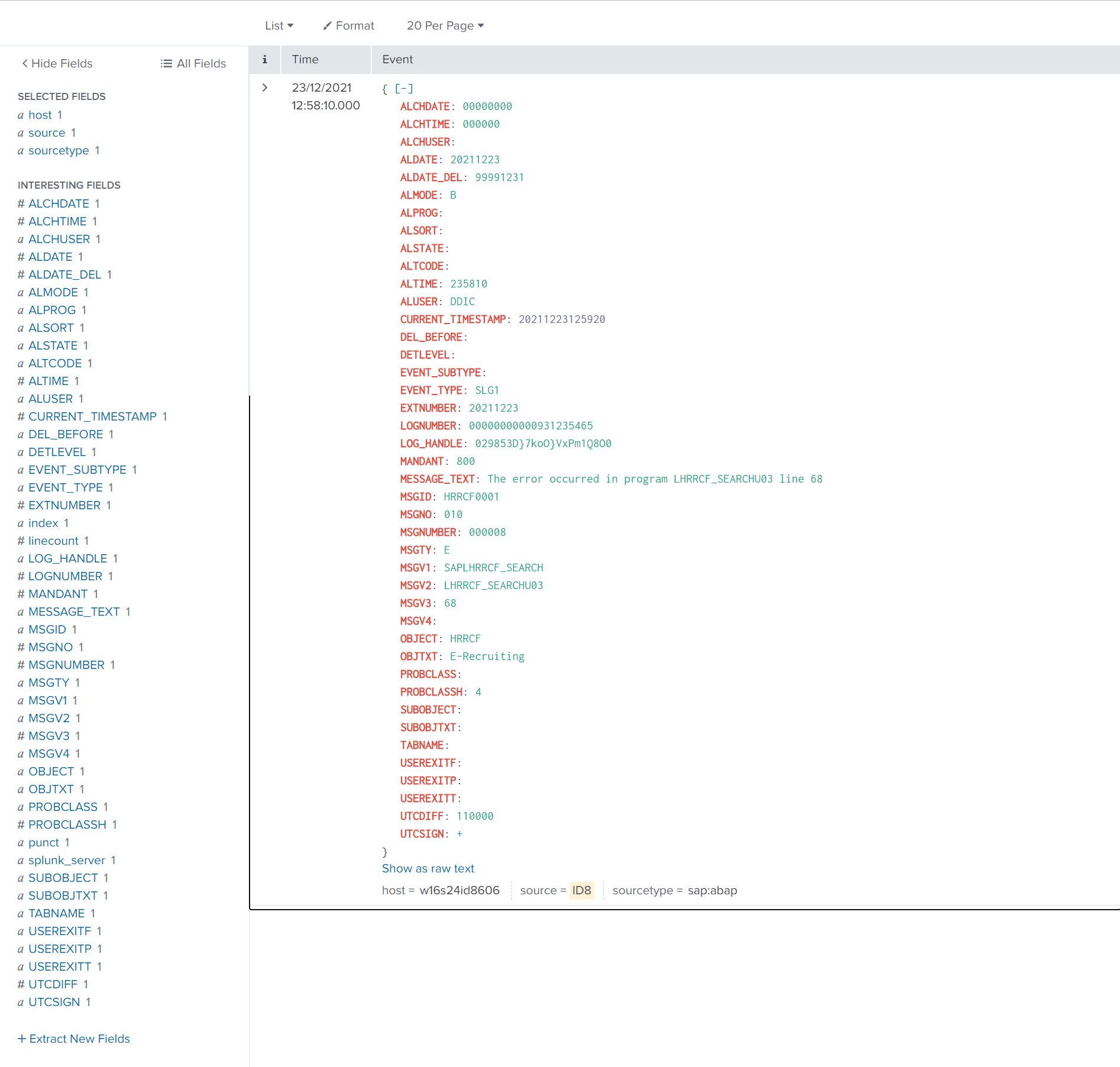The height and width of the screenshot is (1067, 1120).
Task: Select the CURRENT_TIMESTAMP interesting field
Action: click(x=92, y=416)
